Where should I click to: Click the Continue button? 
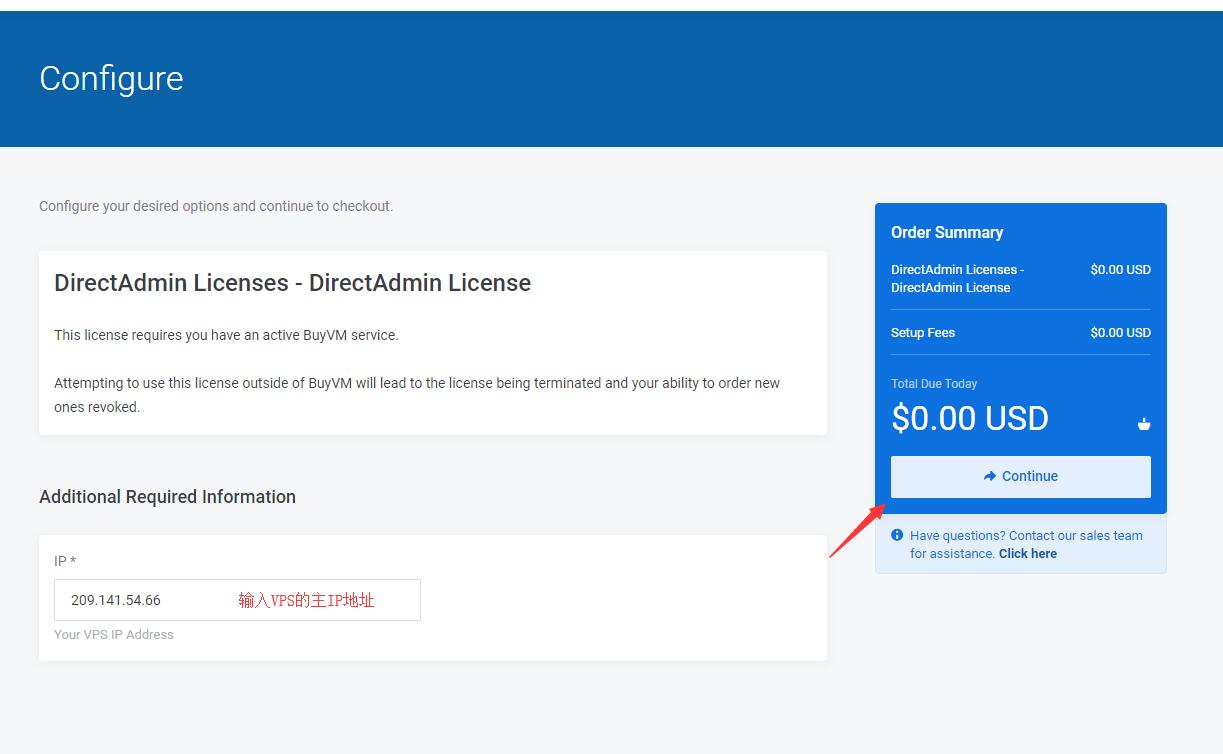1020,477
